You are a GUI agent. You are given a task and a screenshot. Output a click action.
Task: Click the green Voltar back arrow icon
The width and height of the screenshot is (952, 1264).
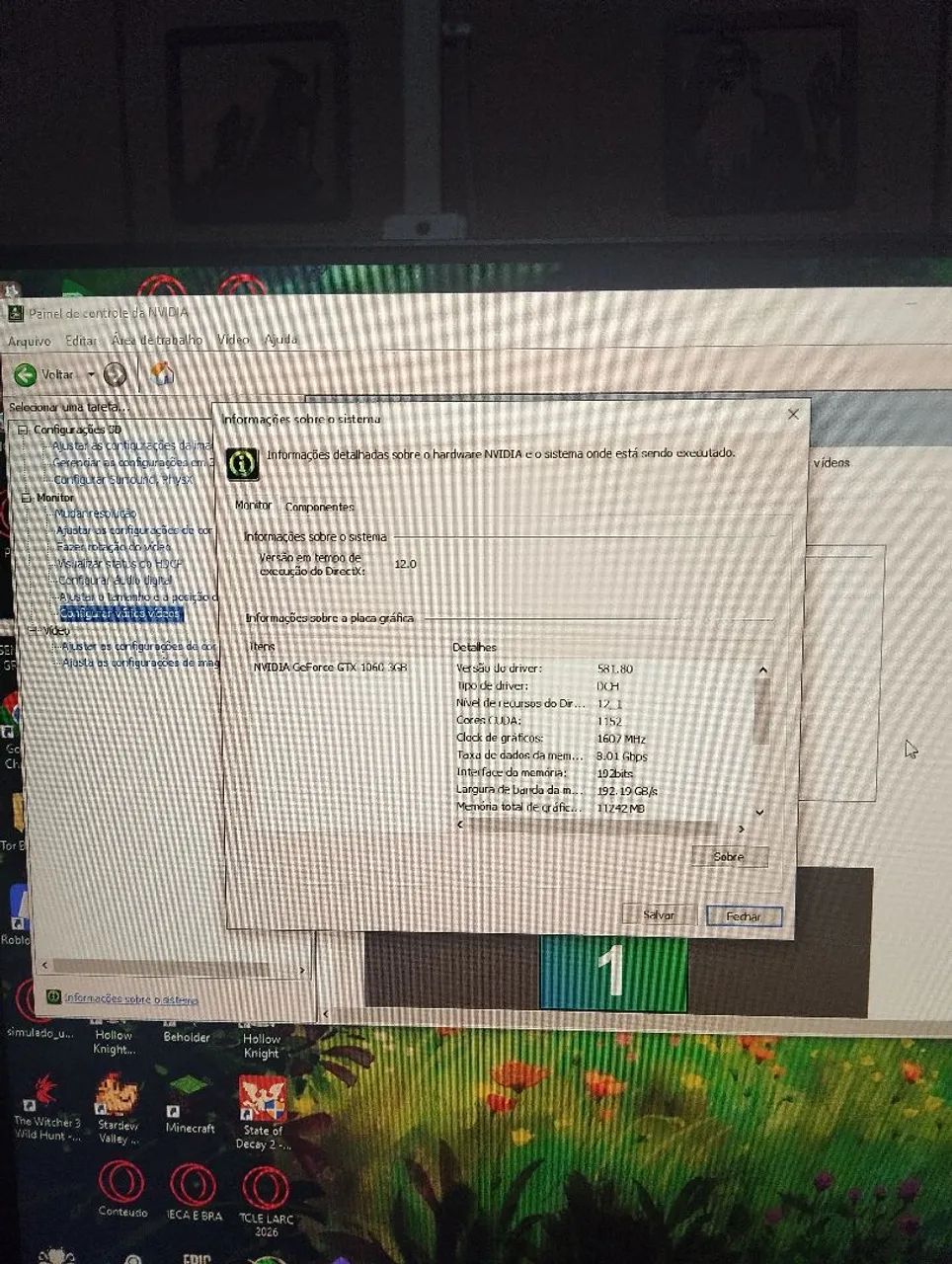click(25, 374)
